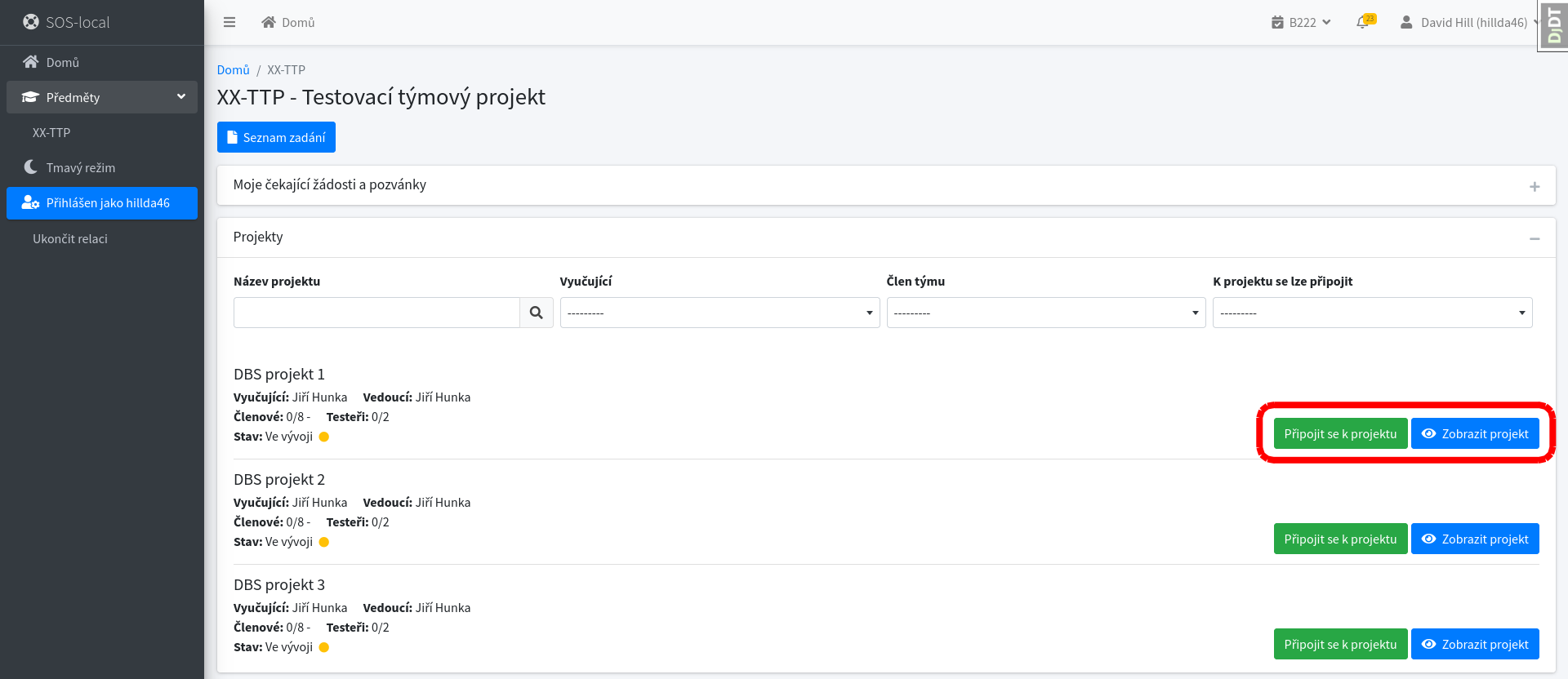Show DBS projekt 2 via Zobrazit projekt
Viewport: 1568px width, 679px height.
(x=1475, y=539)
